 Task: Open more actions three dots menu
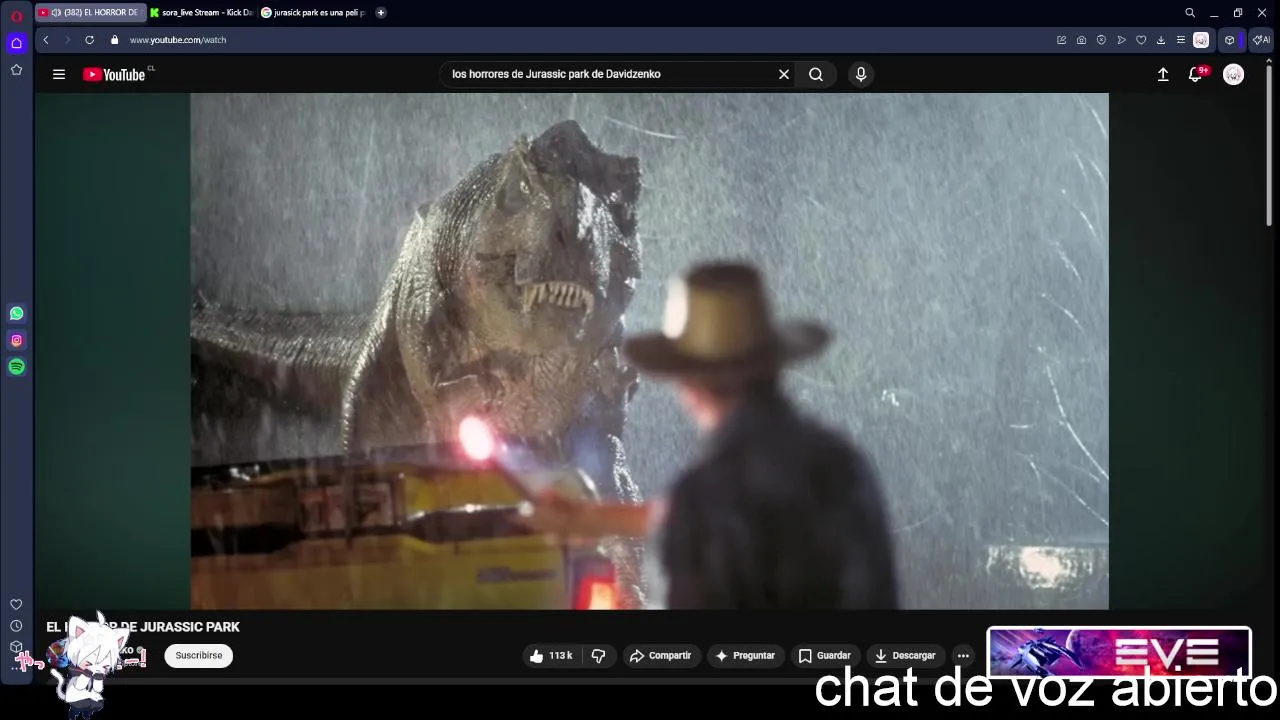tap(963, 656)
